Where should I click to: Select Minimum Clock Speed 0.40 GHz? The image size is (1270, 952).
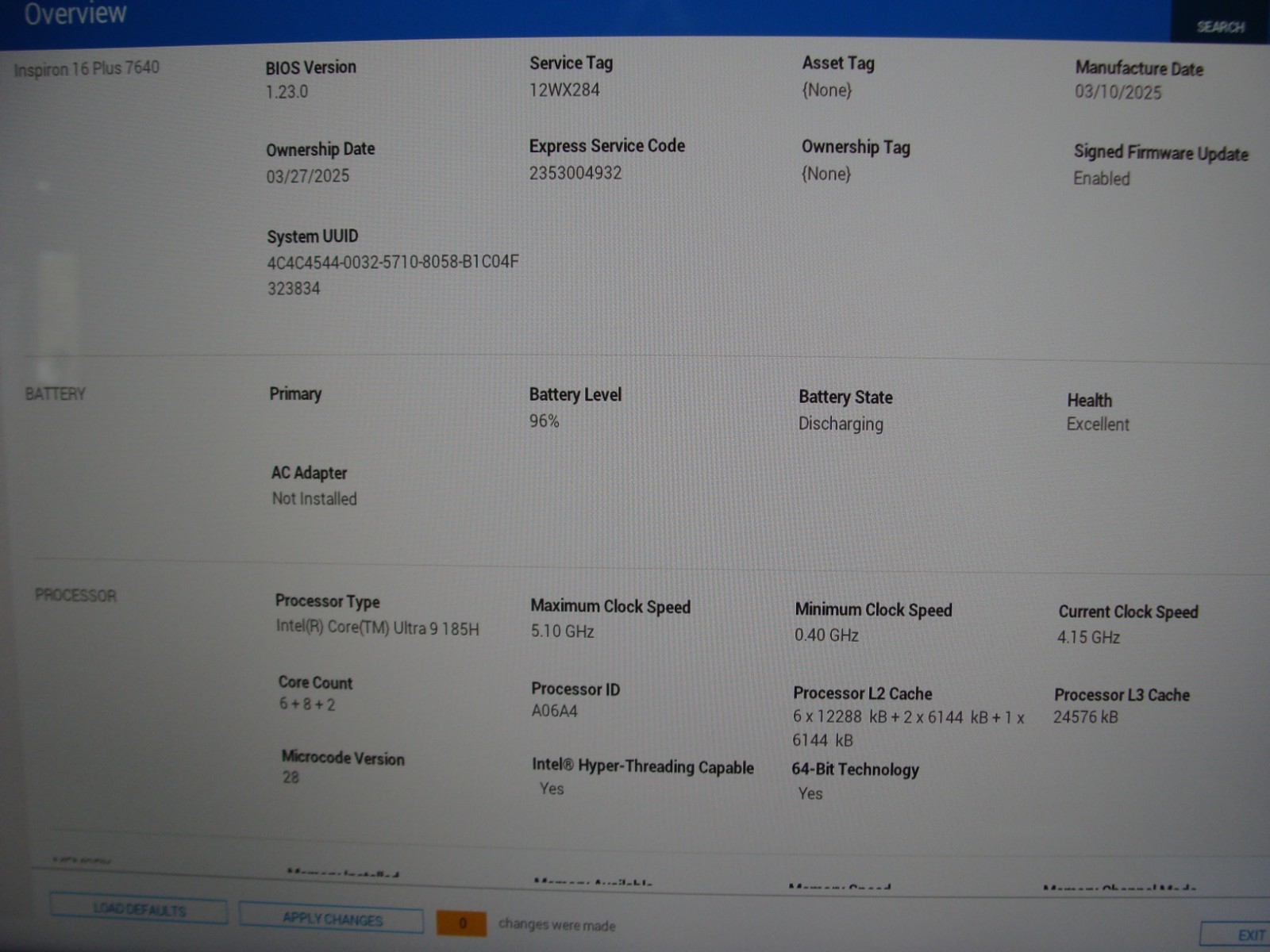tap(826, 635)
